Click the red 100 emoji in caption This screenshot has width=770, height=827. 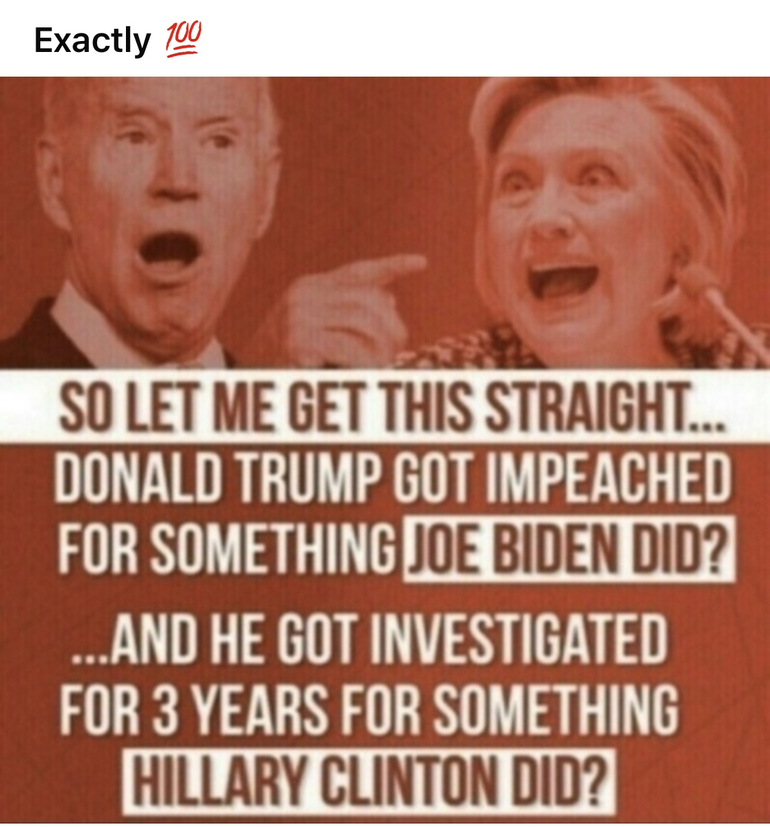[183, 40]
